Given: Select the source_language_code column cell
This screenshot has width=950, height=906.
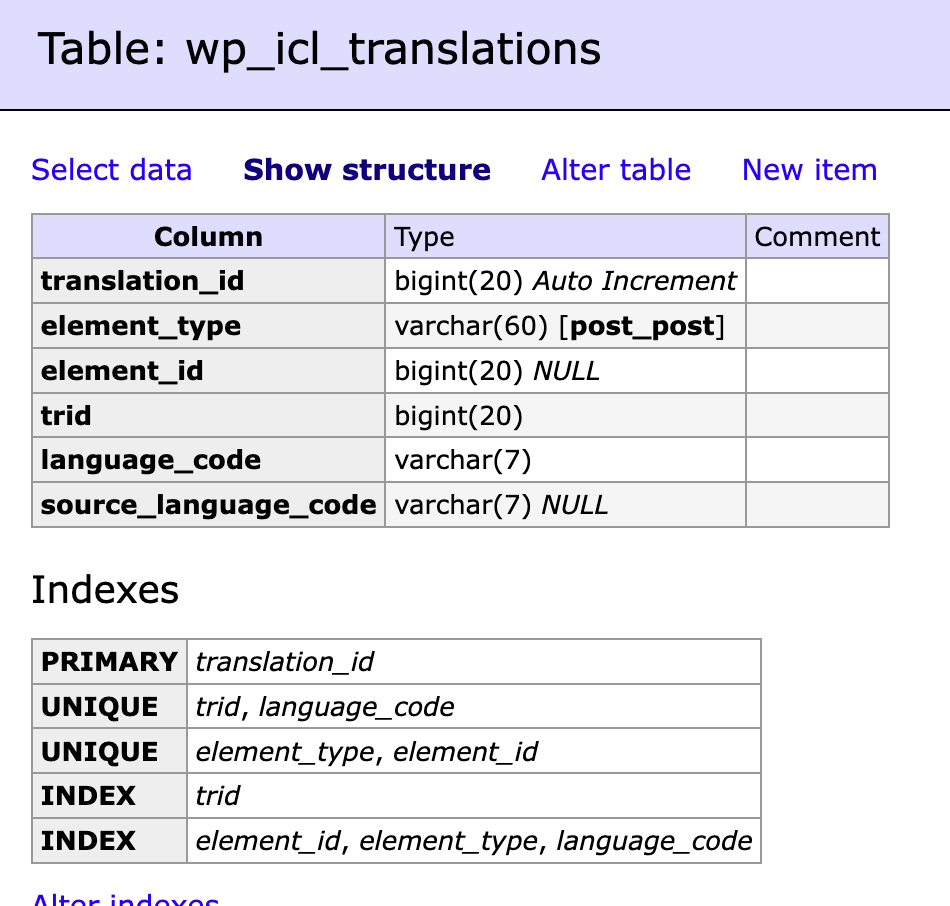Looking at the screenshot, I should (x=208, y=505).
